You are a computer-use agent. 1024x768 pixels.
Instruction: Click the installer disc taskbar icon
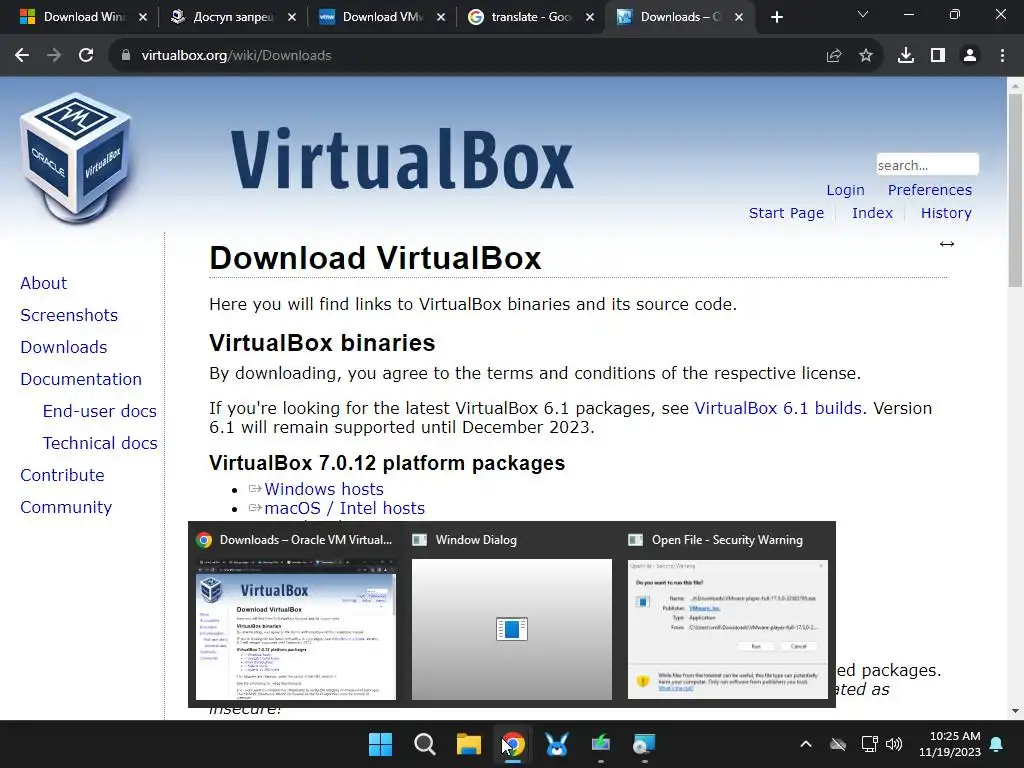645,744
